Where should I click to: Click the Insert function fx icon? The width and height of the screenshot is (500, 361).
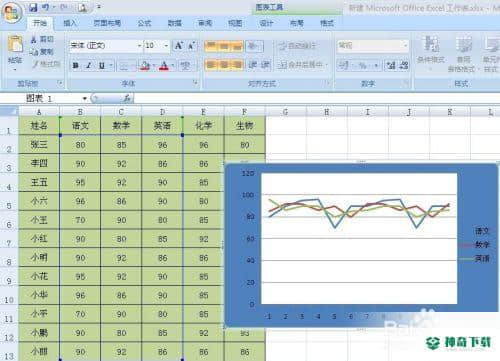pyautogui.click(x=127, y=98)
